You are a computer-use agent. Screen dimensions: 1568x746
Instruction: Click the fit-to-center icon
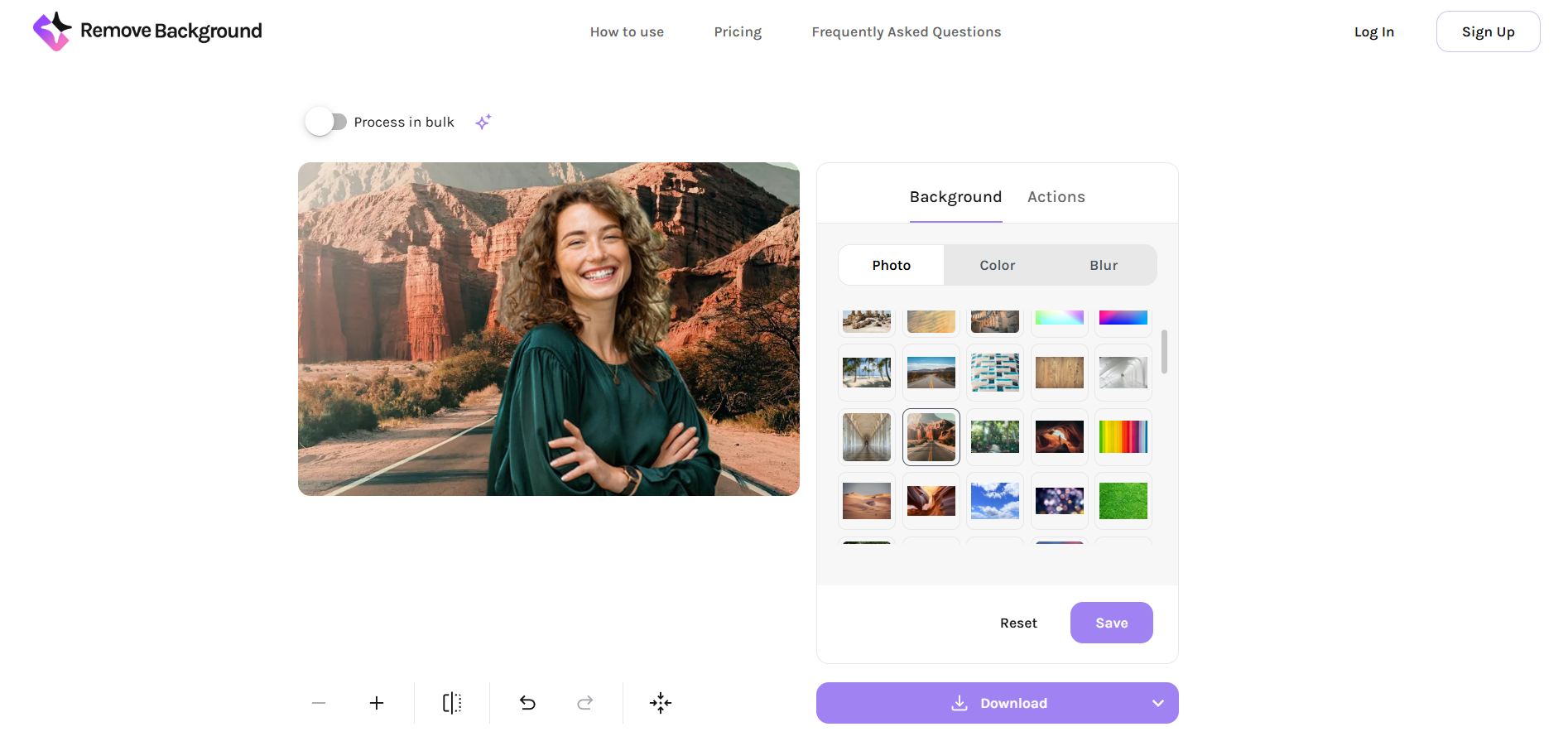[660, 703]
